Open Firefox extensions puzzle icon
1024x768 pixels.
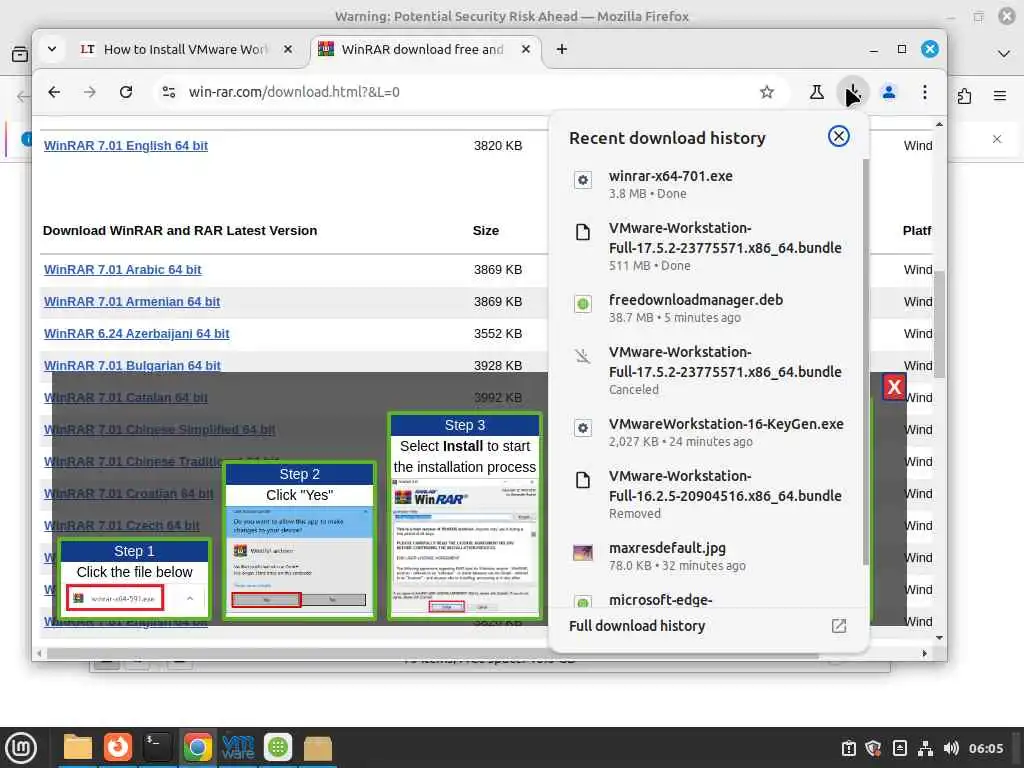[965, 97]
